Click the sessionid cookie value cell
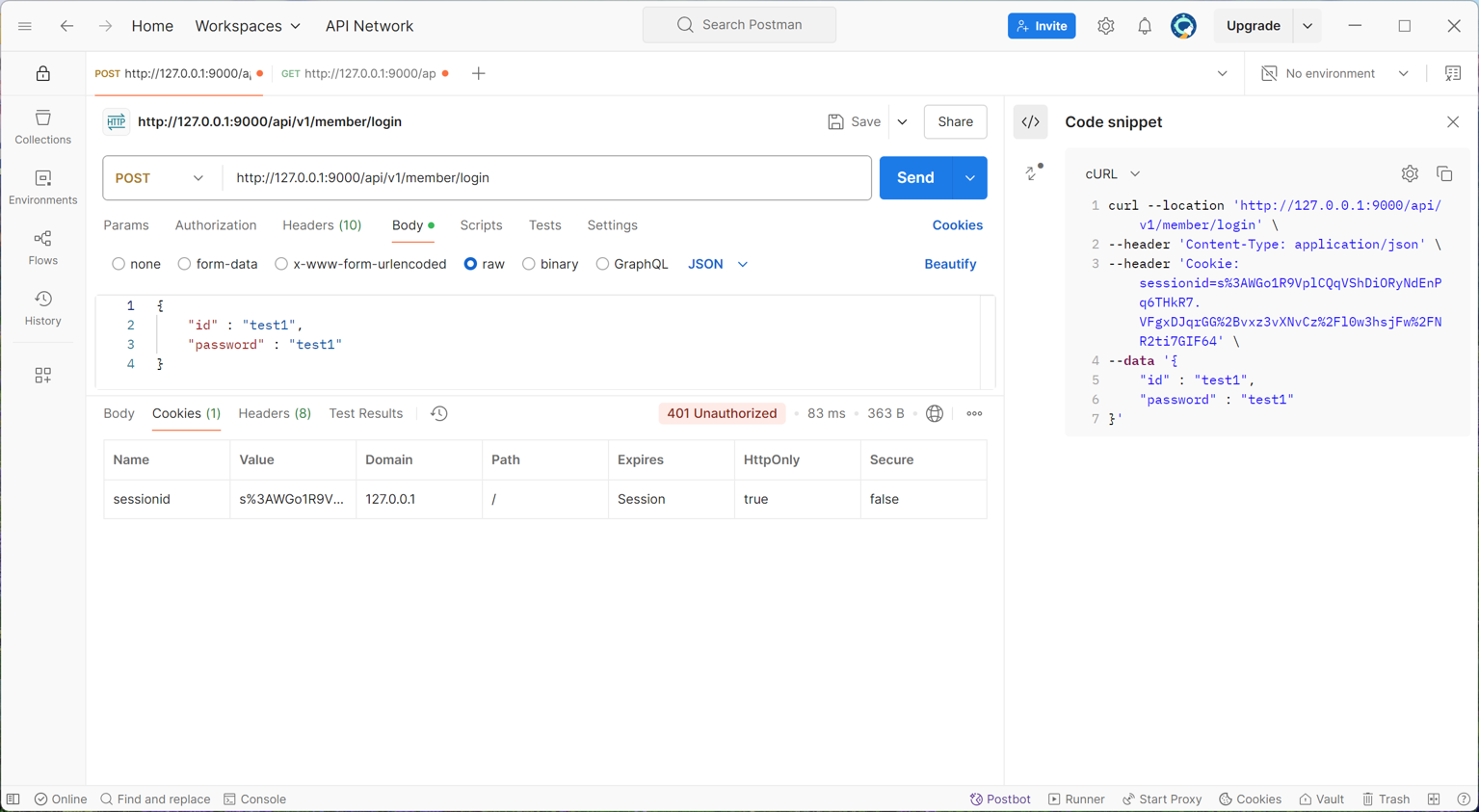 [x=292, y=499]
